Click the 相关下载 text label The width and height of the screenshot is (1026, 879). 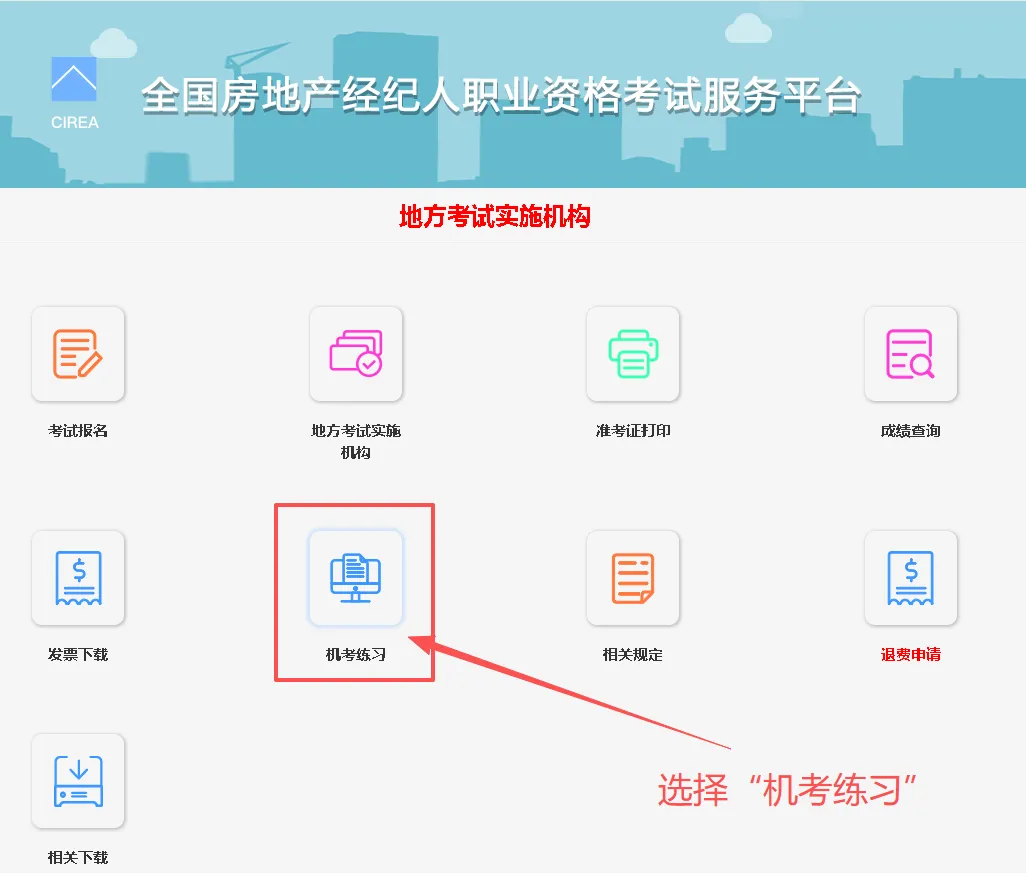(x=78, y=857)
